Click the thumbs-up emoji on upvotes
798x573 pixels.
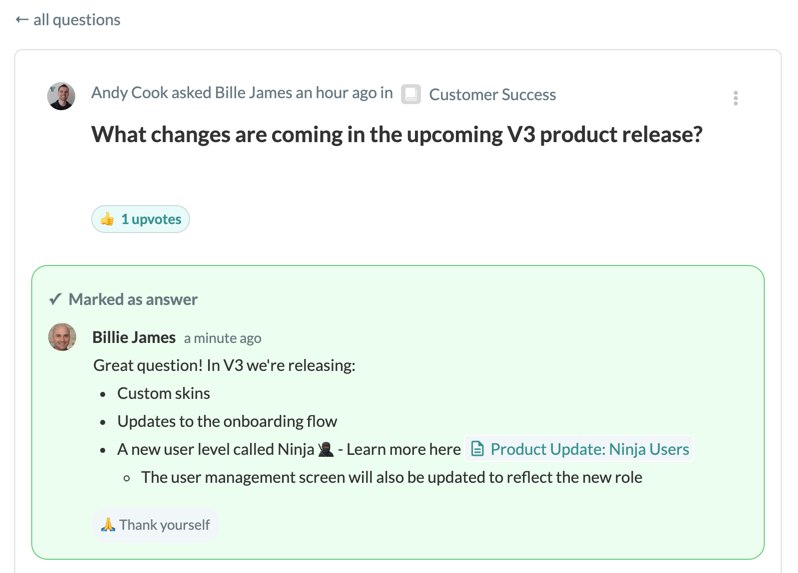point(107,219)
